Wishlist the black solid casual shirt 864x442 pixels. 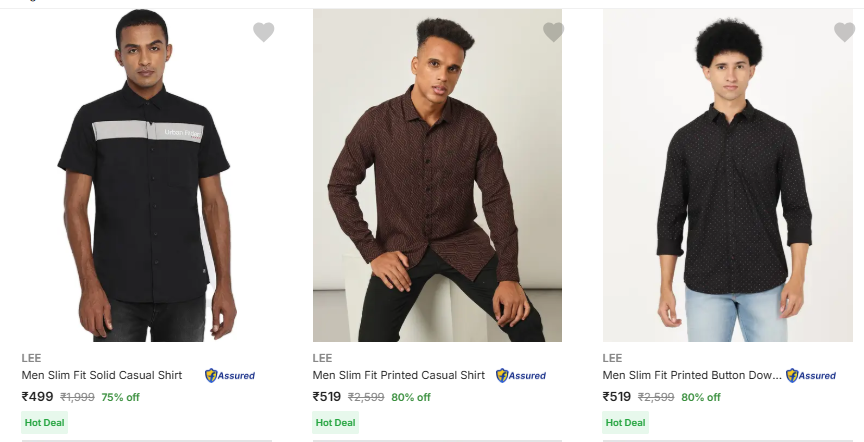tap(263, 32)
